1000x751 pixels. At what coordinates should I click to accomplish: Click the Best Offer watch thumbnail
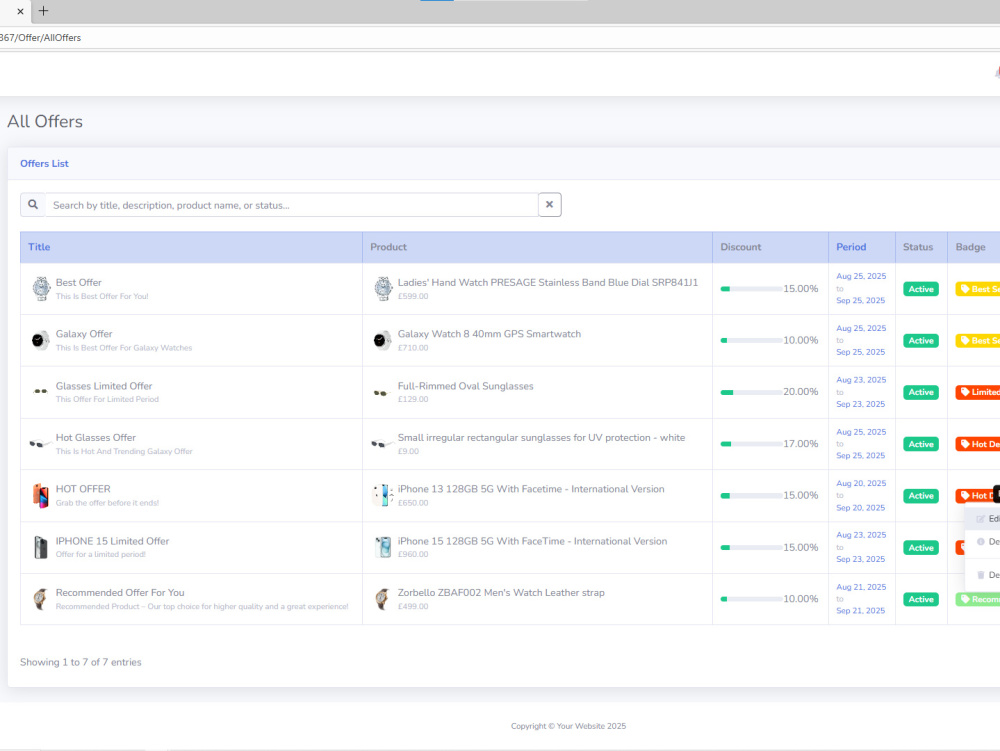click(41, 289)
